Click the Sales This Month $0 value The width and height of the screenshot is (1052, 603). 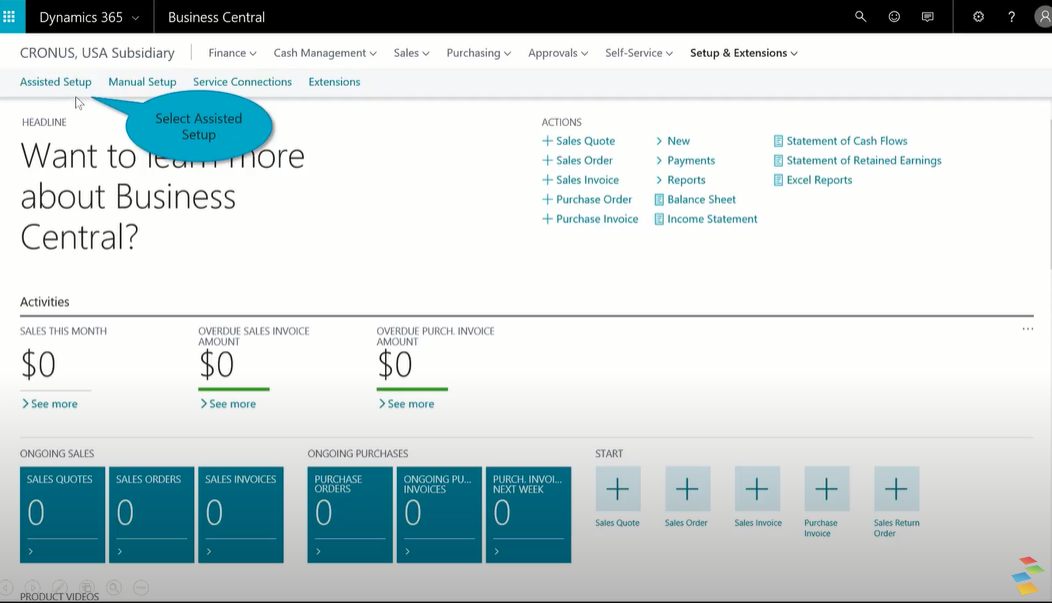point(38,365)
